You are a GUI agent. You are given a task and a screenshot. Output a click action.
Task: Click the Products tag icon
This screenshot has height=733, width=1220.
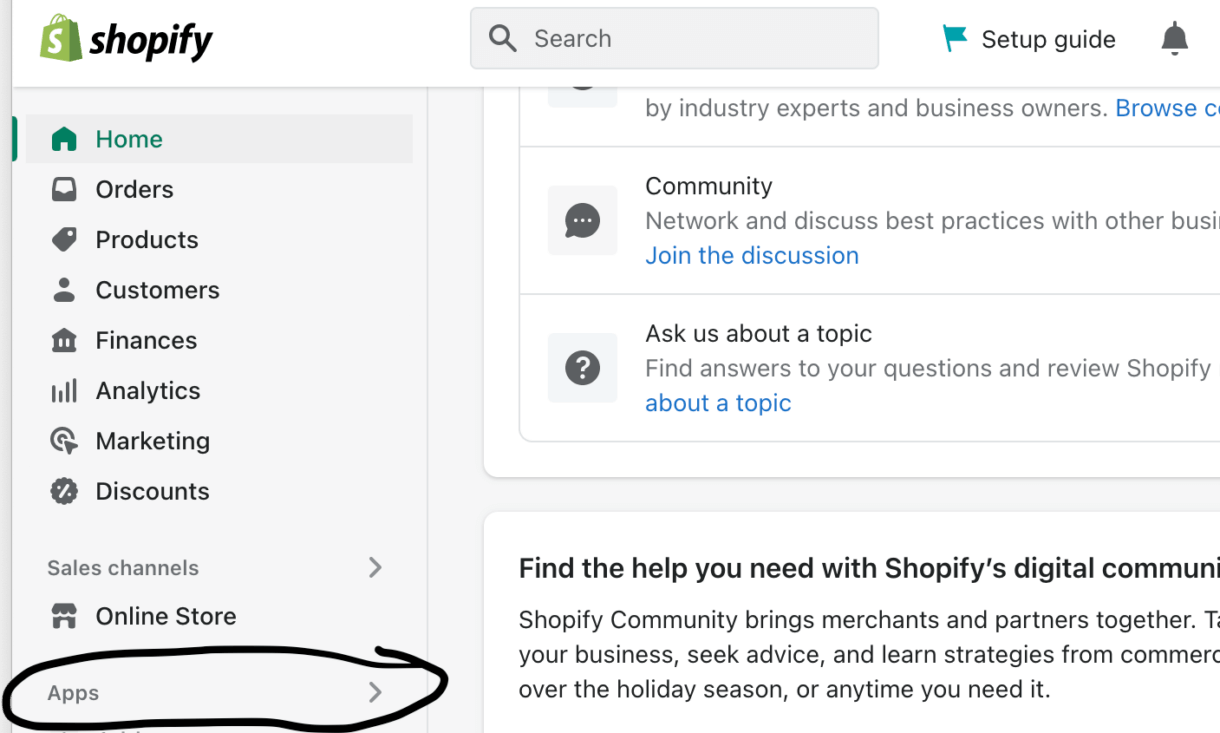click(64, 239)
